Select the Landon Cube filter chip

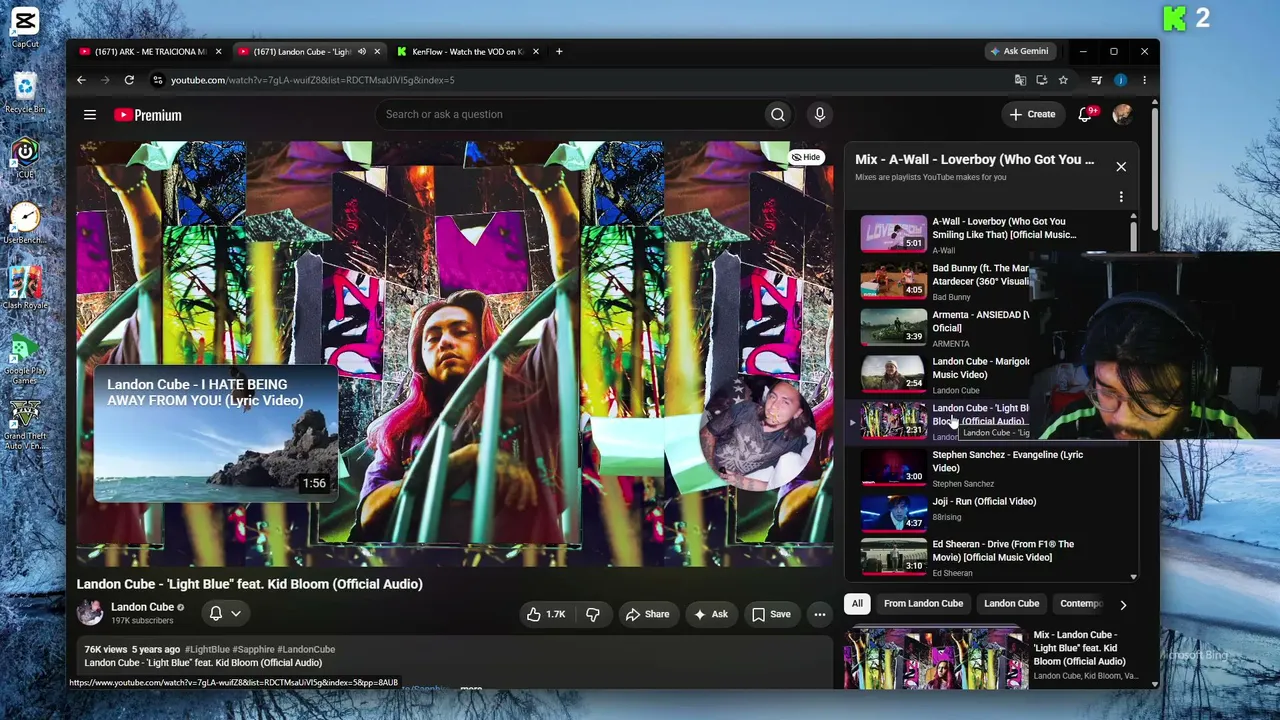point(1011,604)
